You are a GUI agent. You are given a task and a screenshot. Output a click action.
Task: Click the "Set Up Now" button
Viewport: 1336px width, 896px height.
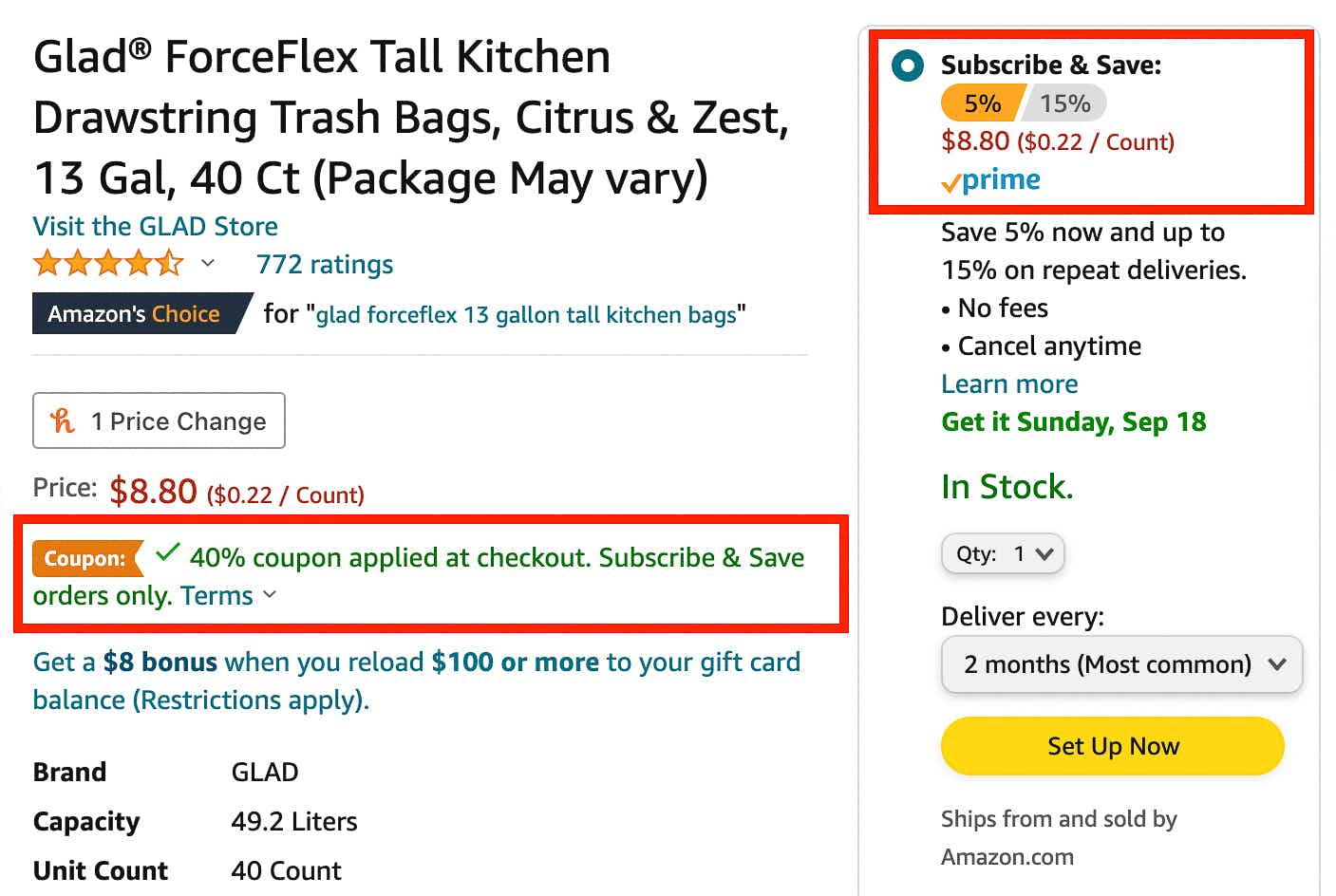point(1111,746)
